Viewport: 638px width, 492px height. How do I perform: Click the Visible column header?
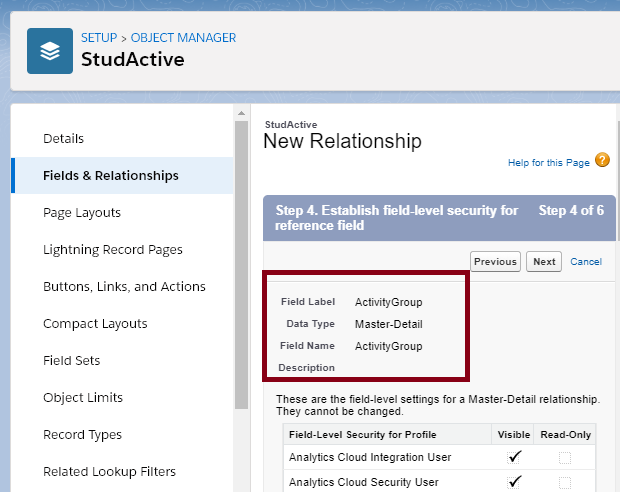point(513,435)
